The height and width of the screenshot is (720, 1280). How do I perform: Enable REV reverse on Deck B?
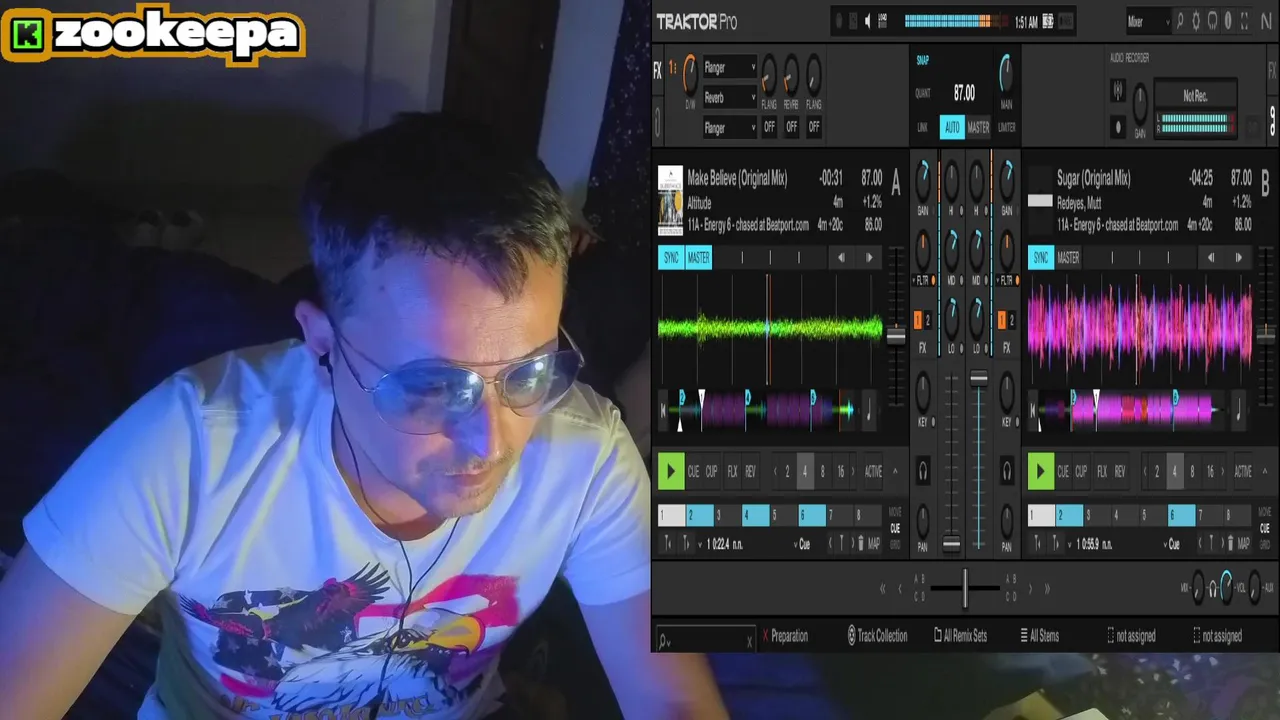pyautogui.click(x=1120, y=471)
